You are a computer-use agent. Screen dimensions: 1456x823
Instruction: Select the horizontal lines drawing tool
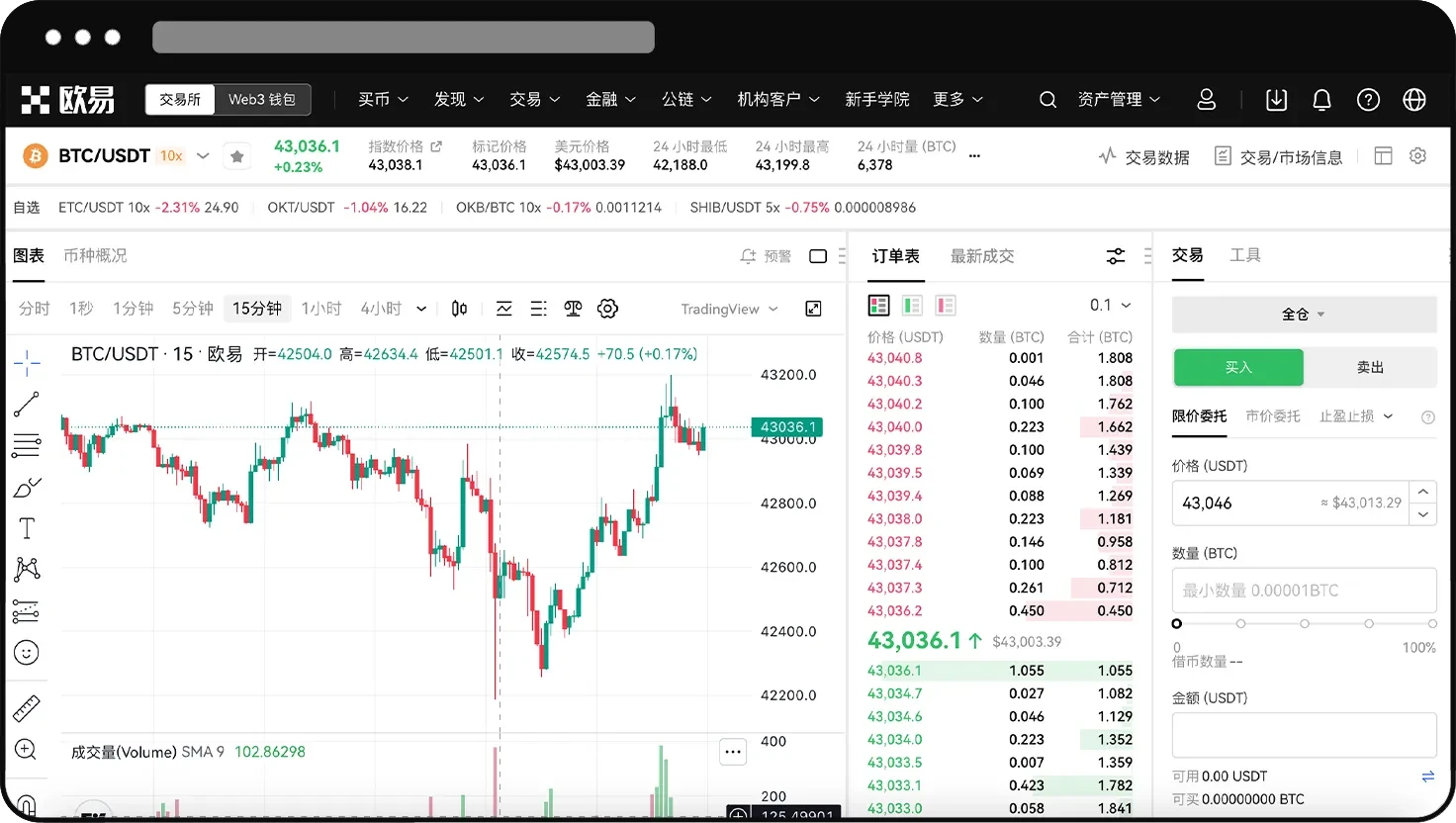[27, 445]
